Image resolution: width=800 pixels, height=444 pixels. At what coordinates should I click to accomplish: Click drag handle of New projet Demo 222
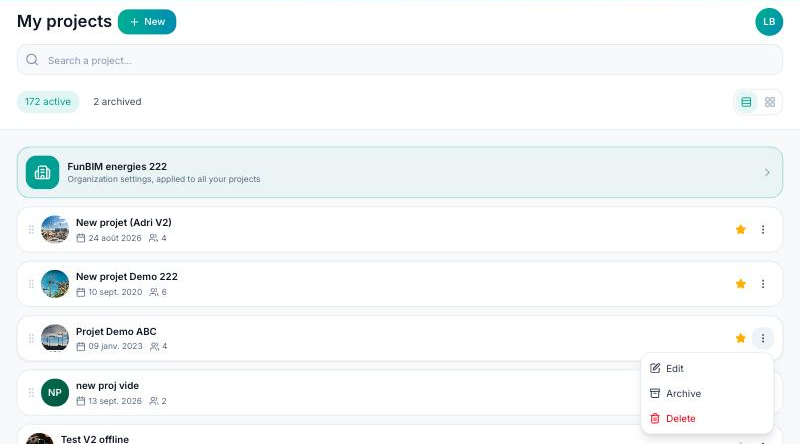pos(31,284)
